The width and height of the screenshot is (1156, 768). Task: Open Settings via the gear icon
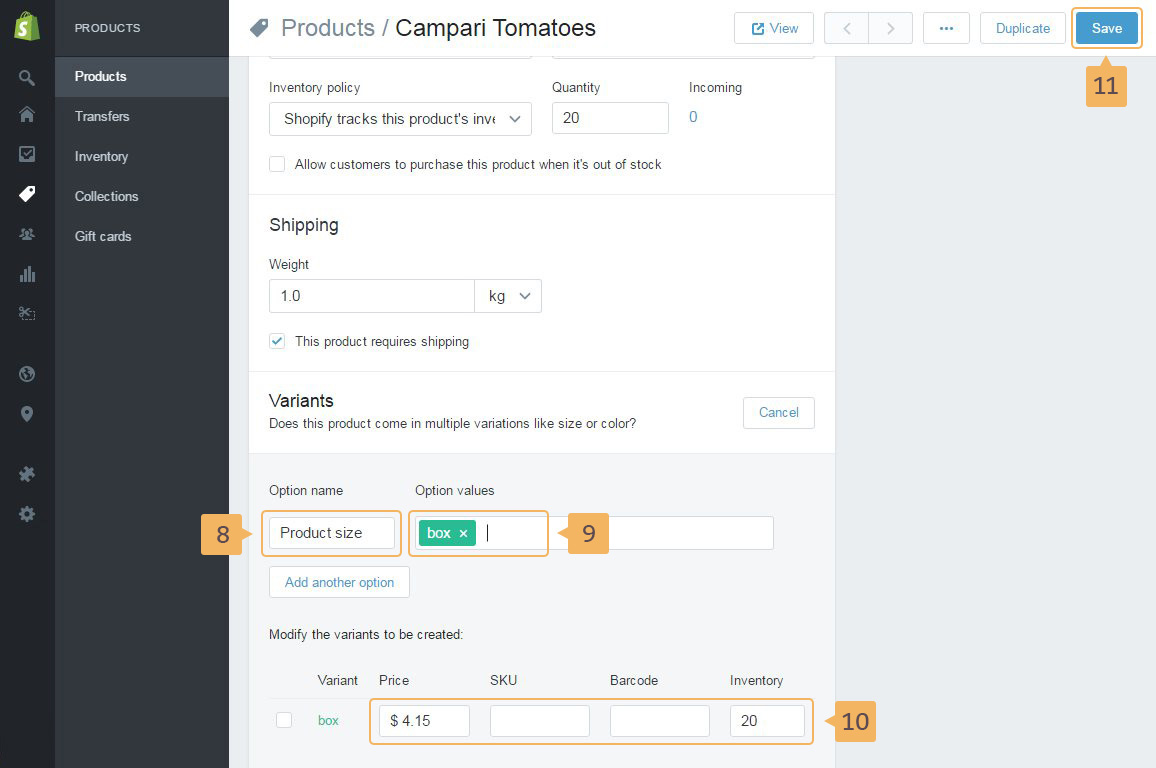(x=27, y=514)
